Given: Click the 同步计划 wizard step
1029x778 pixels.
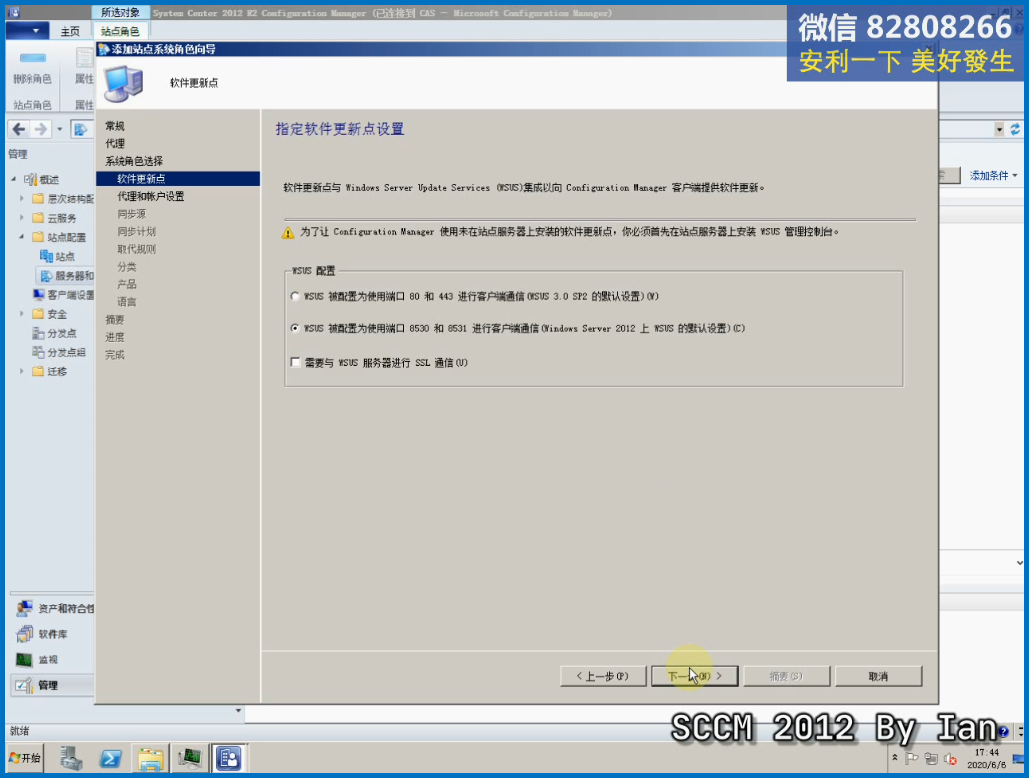Looking at the screenshot, I should coord(136,232).
